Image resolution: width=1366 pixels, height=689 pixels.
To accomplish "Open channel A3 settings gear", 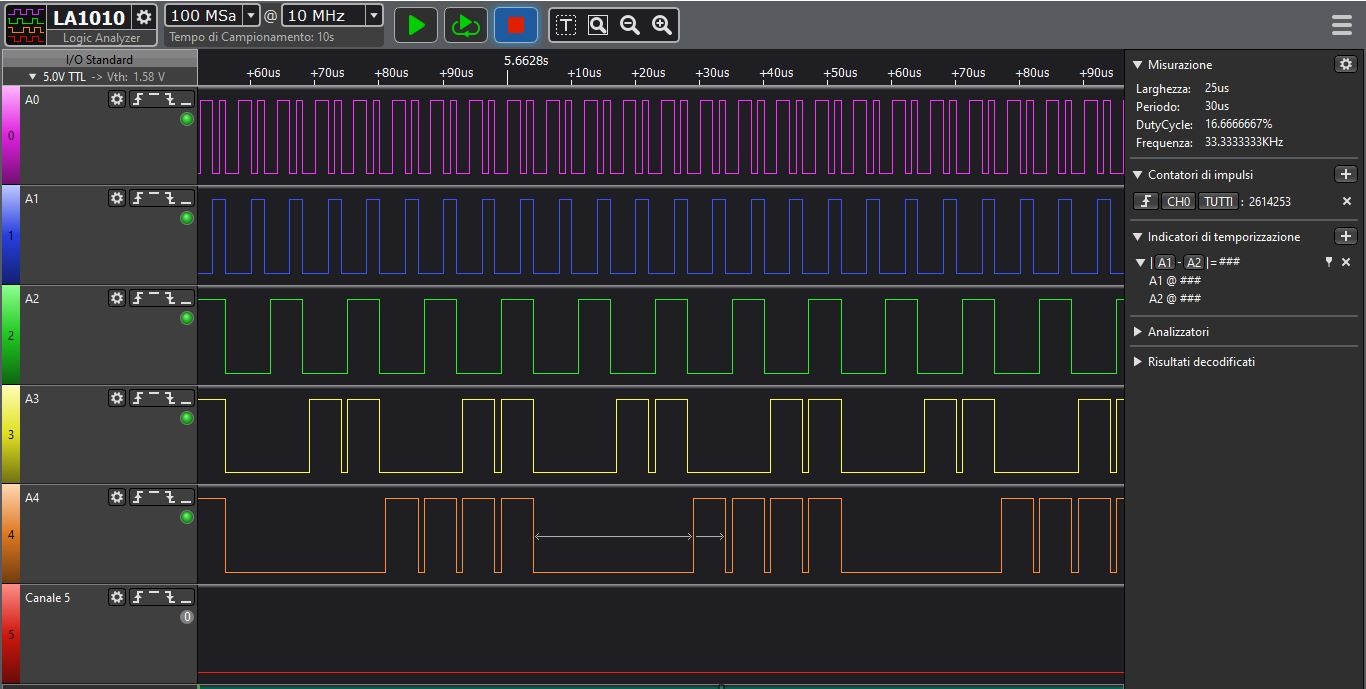I will point(117,398).
